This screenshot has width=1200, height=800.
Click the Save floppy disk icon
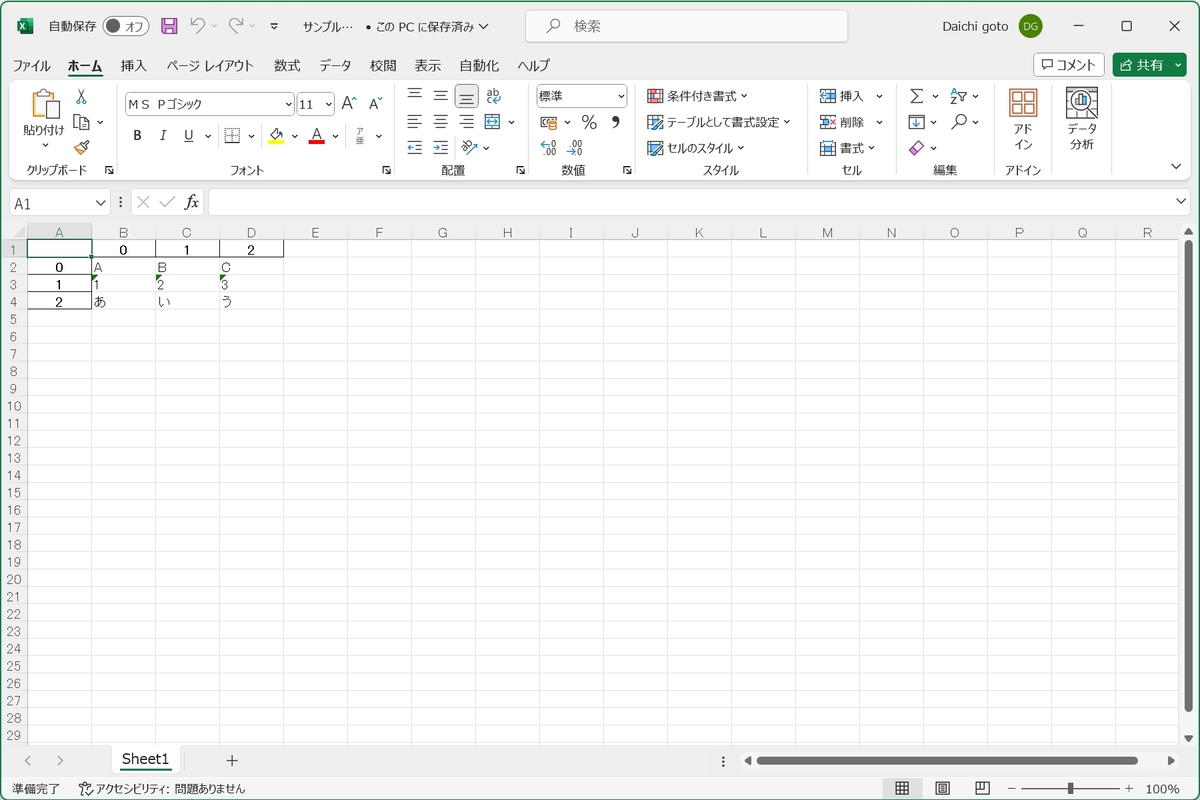(x=169, y=26)
